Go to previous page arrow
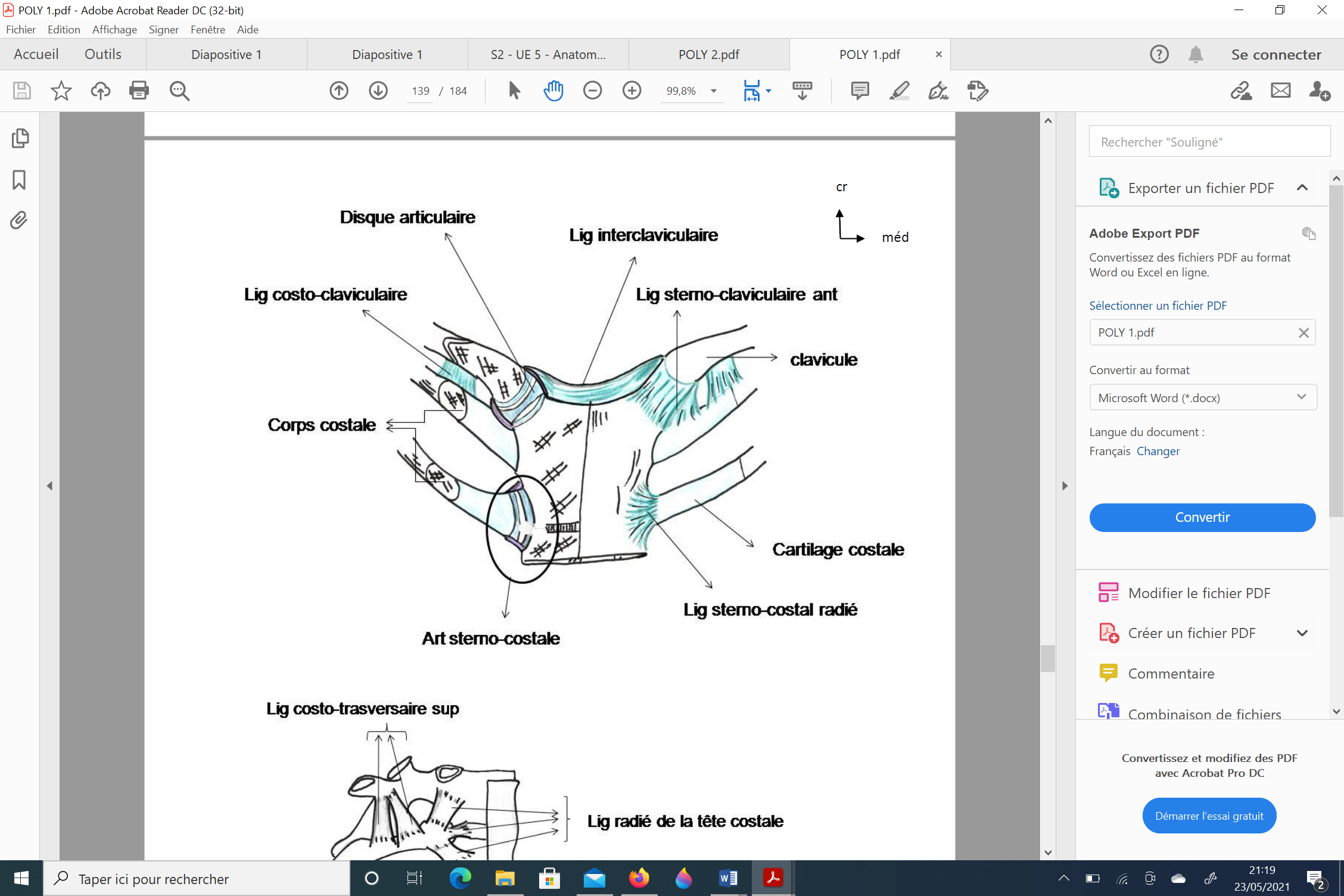This screenshot has height=896, width=1344. tap(339, 91)
